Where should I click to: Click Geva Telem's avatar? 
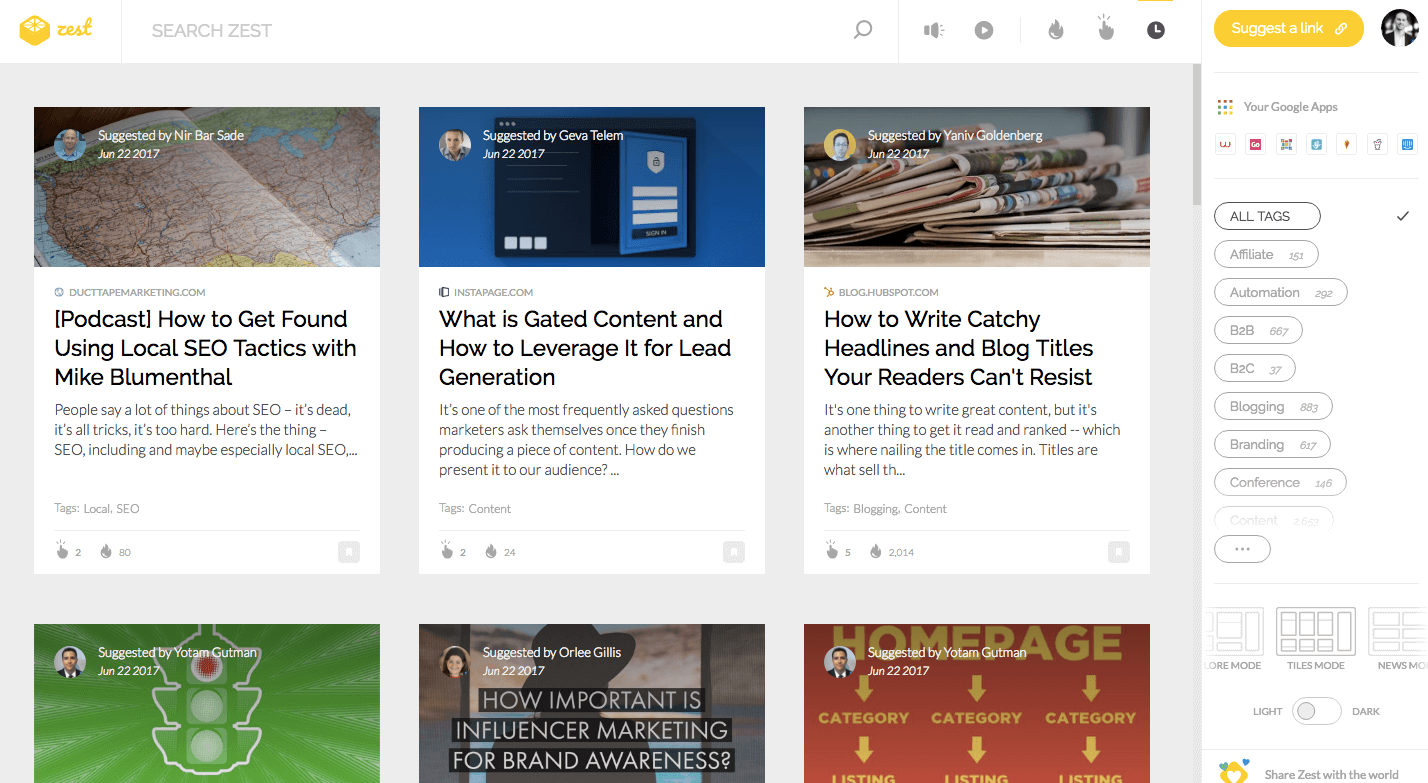pyautogui.click(x=455, y=145)
